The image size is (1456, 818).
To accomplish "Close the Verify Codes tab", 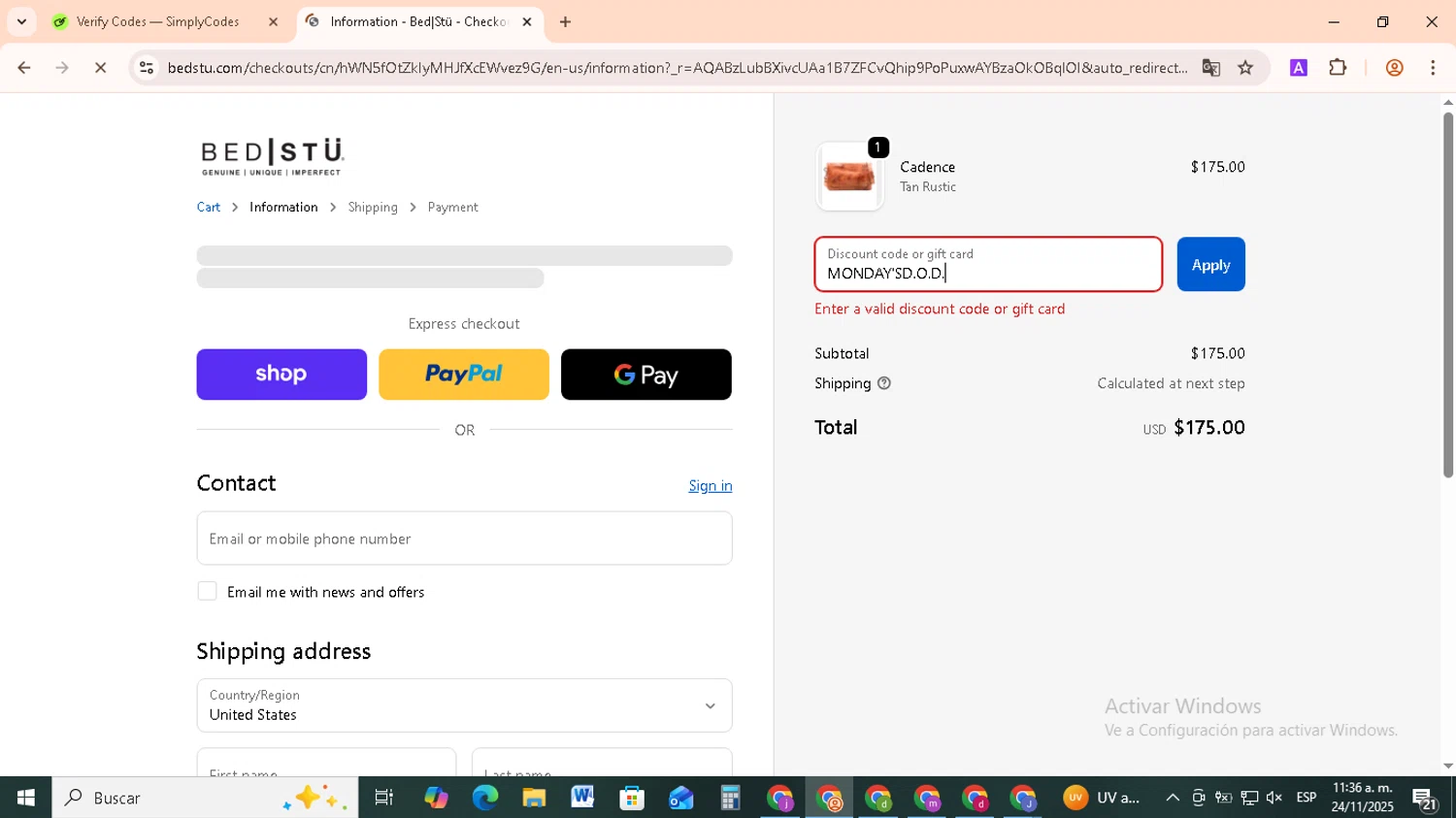I will (x=273, y=21).
